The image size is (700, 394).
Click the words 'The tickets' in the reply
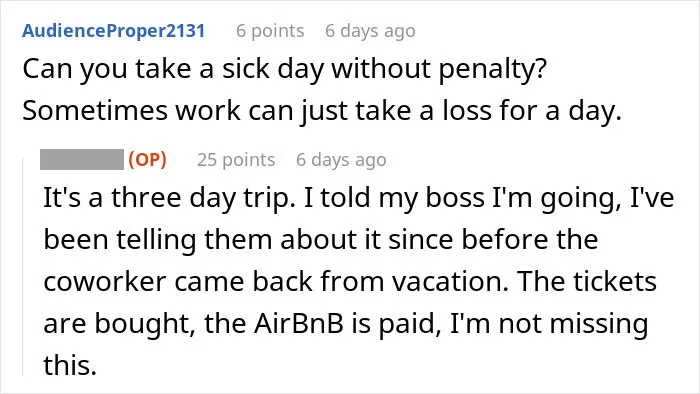tap(588, 282)
